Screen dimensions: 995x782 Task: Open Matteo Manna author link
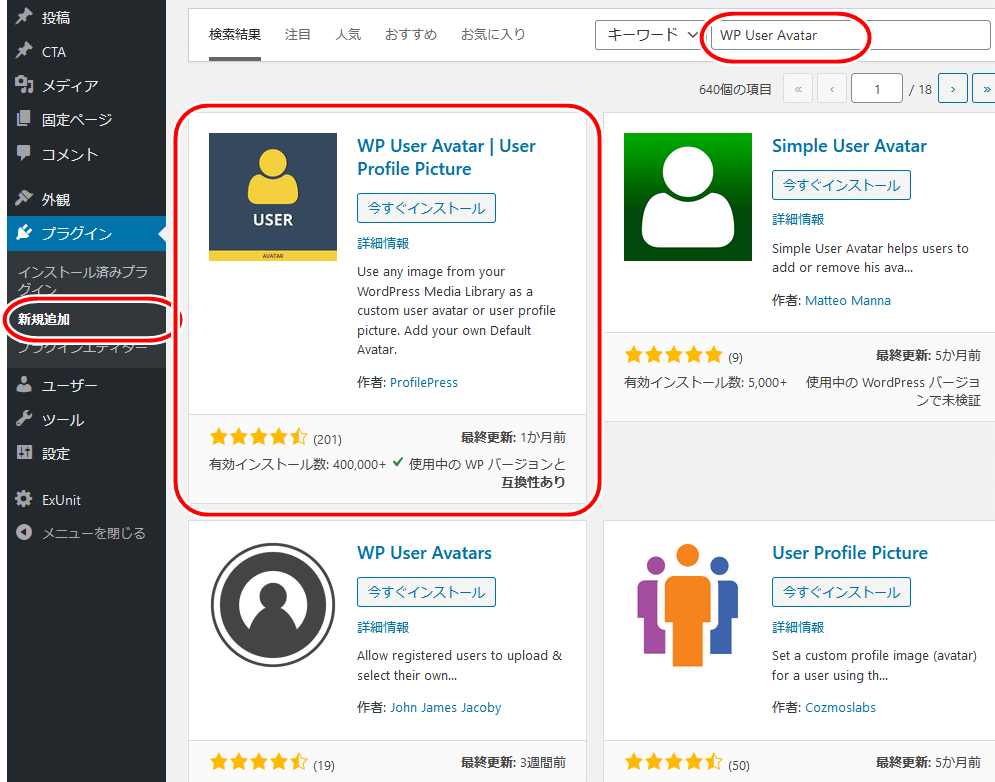click(x=848, y=300)
